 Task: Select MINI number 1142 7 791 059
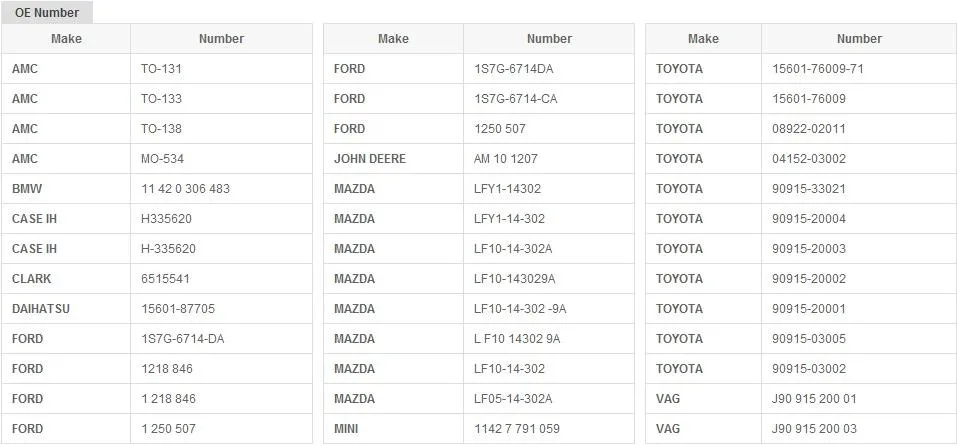coord(549,428)
